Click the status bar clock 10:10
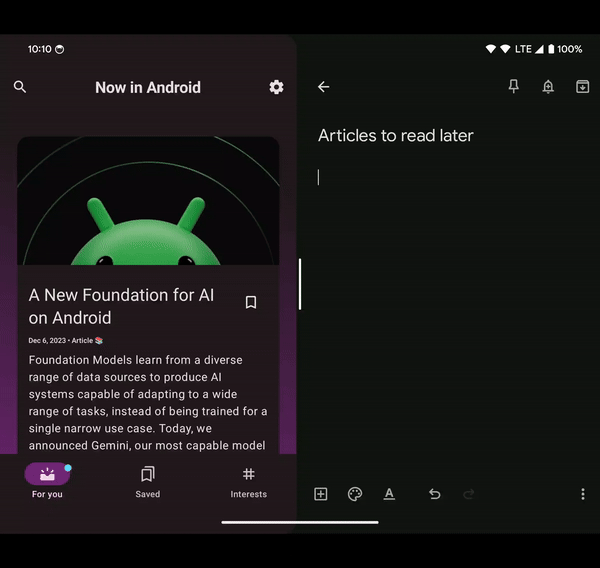This screenshot has height=568, width=600. point(39,49)
